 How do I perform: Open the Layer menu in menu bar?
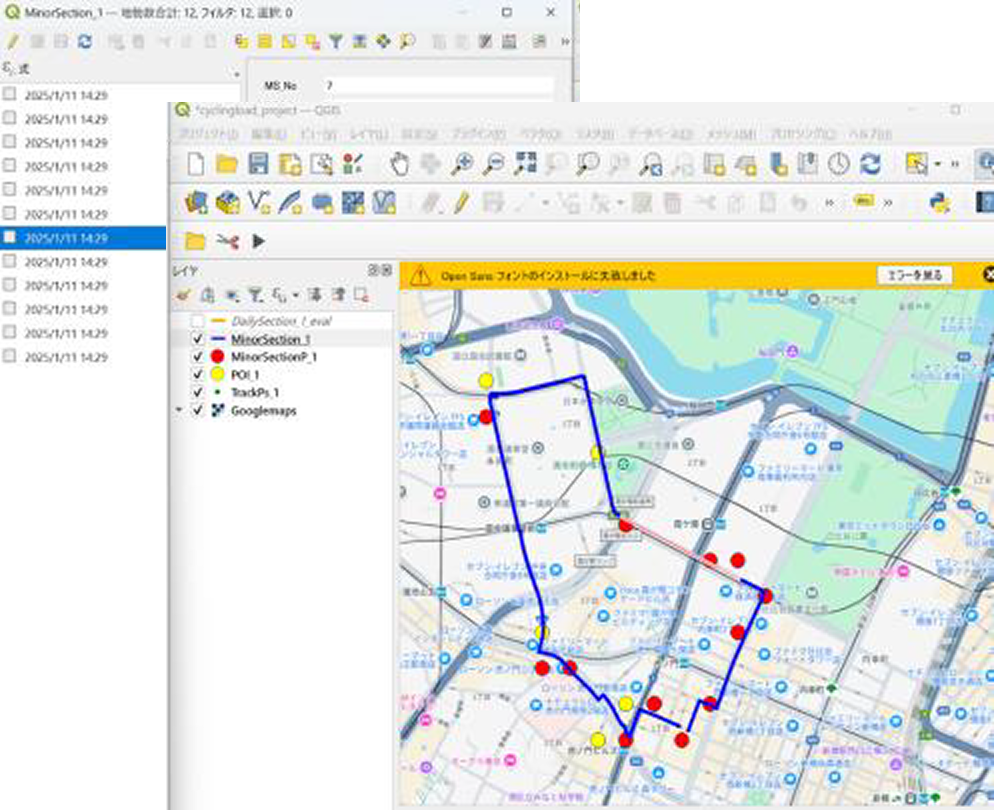point(368,134)
